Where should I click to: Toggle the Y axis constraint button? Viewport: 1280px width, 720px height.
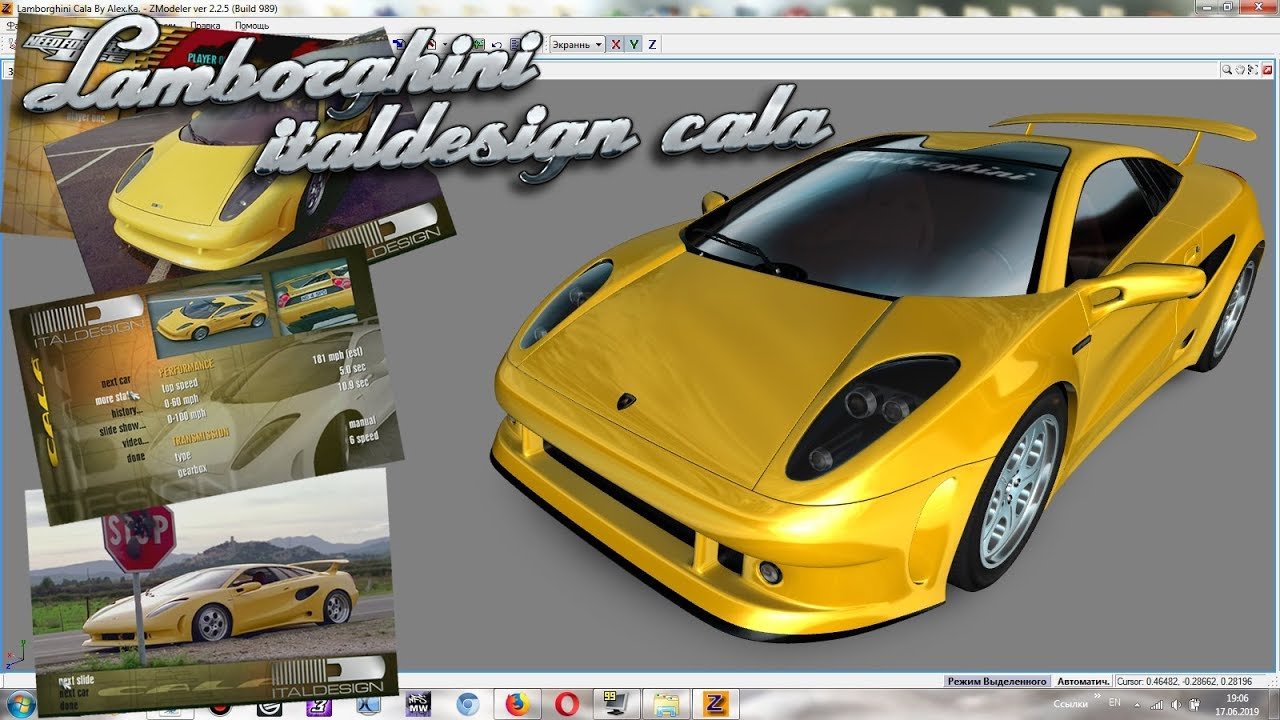click(x=634, y=45)
